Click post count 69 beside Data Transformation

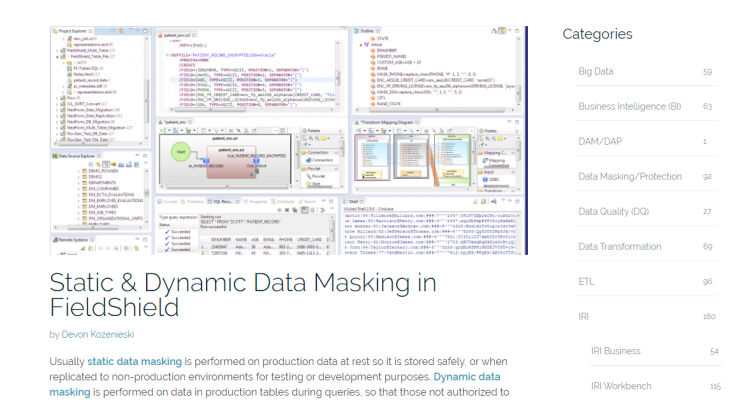(707, 247)
